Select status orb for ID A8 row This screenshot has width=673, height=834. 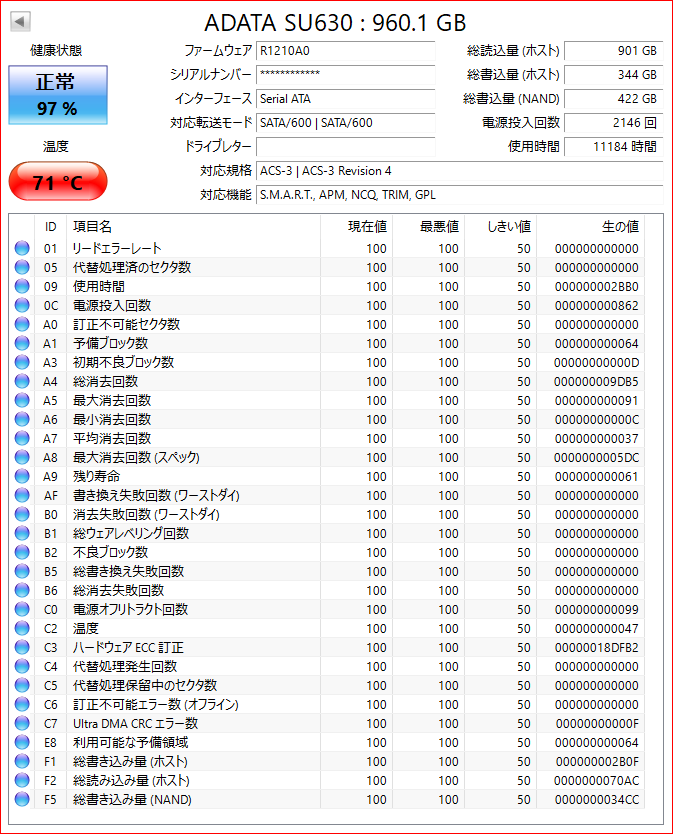point(22,457)
